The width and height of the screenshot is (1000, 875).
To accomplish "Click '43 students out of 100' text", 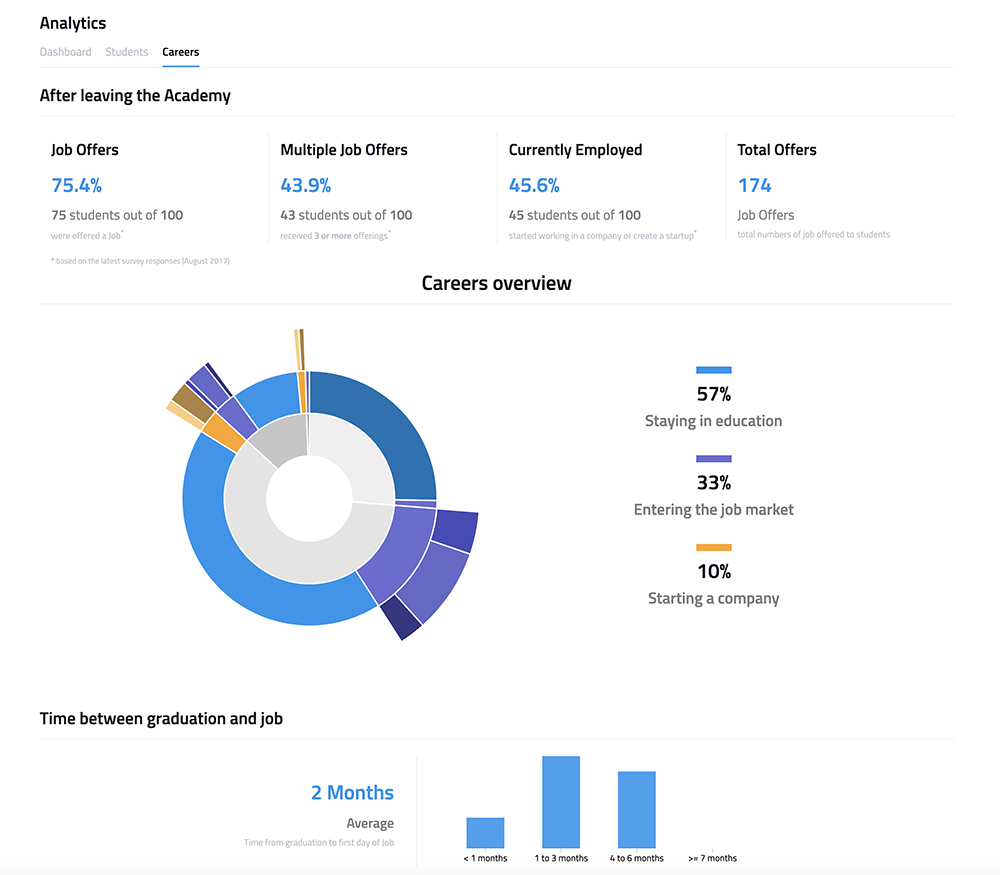I will (346, 215).
